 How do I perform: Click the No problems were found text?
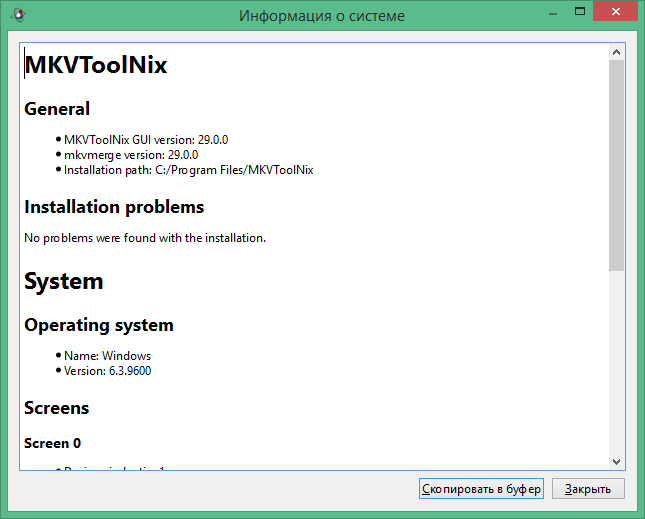145,238
